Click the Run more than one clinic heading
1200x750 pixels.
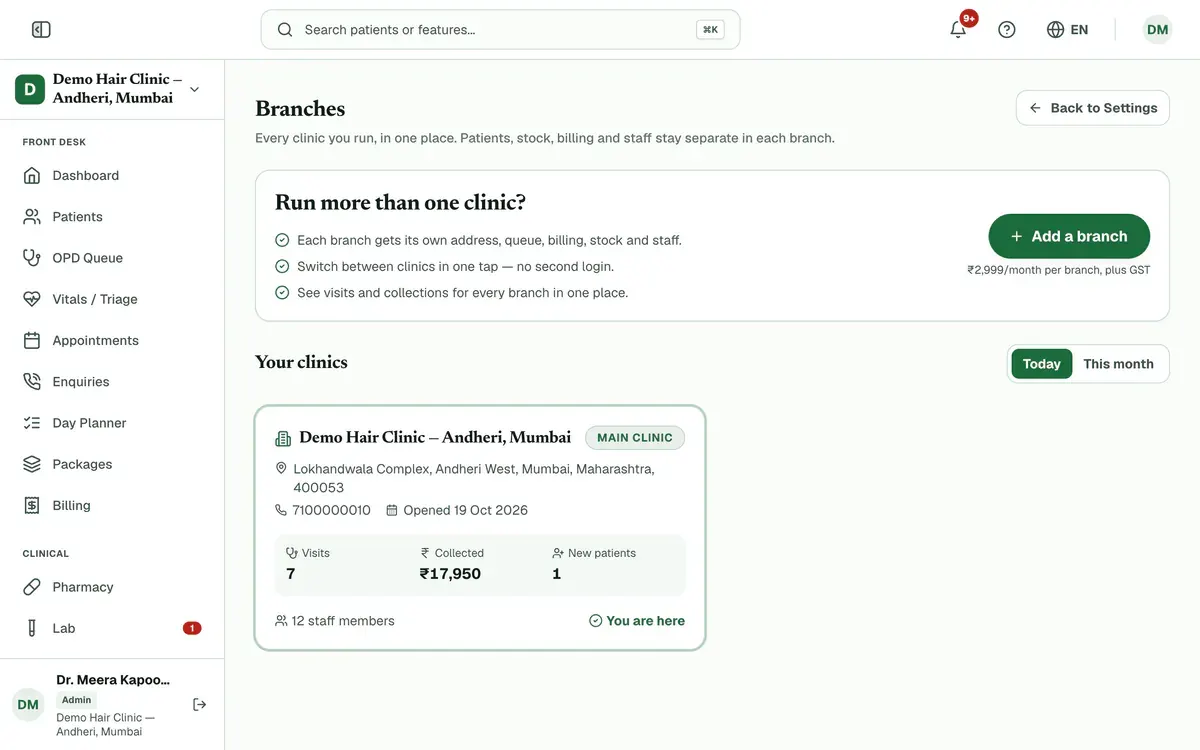tap(400, 203)
